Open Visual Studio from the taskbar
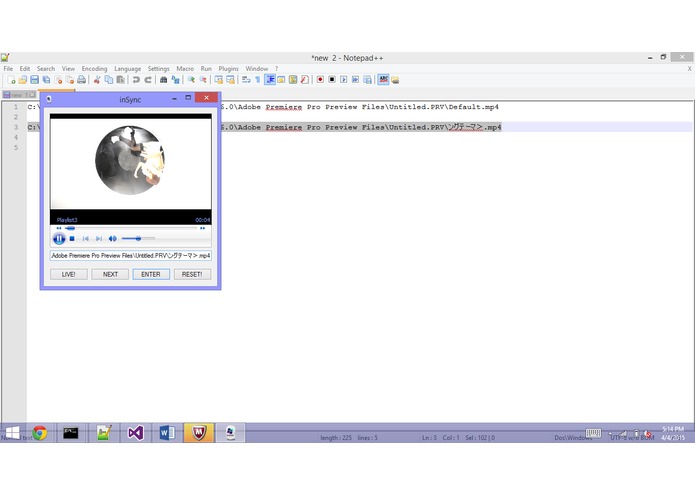 pos(135,433)
